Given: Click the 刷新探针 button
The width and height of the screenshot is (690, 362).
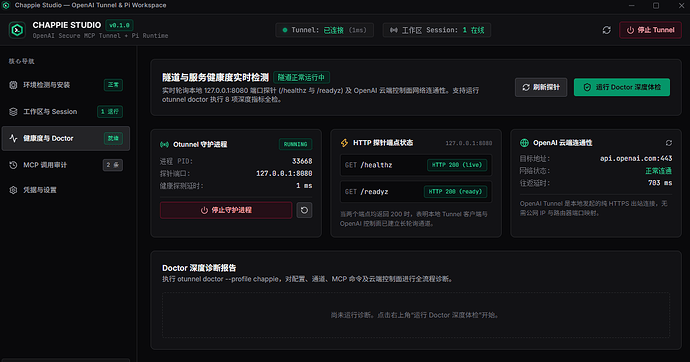Looking at the screenshot, I should 541,87.
